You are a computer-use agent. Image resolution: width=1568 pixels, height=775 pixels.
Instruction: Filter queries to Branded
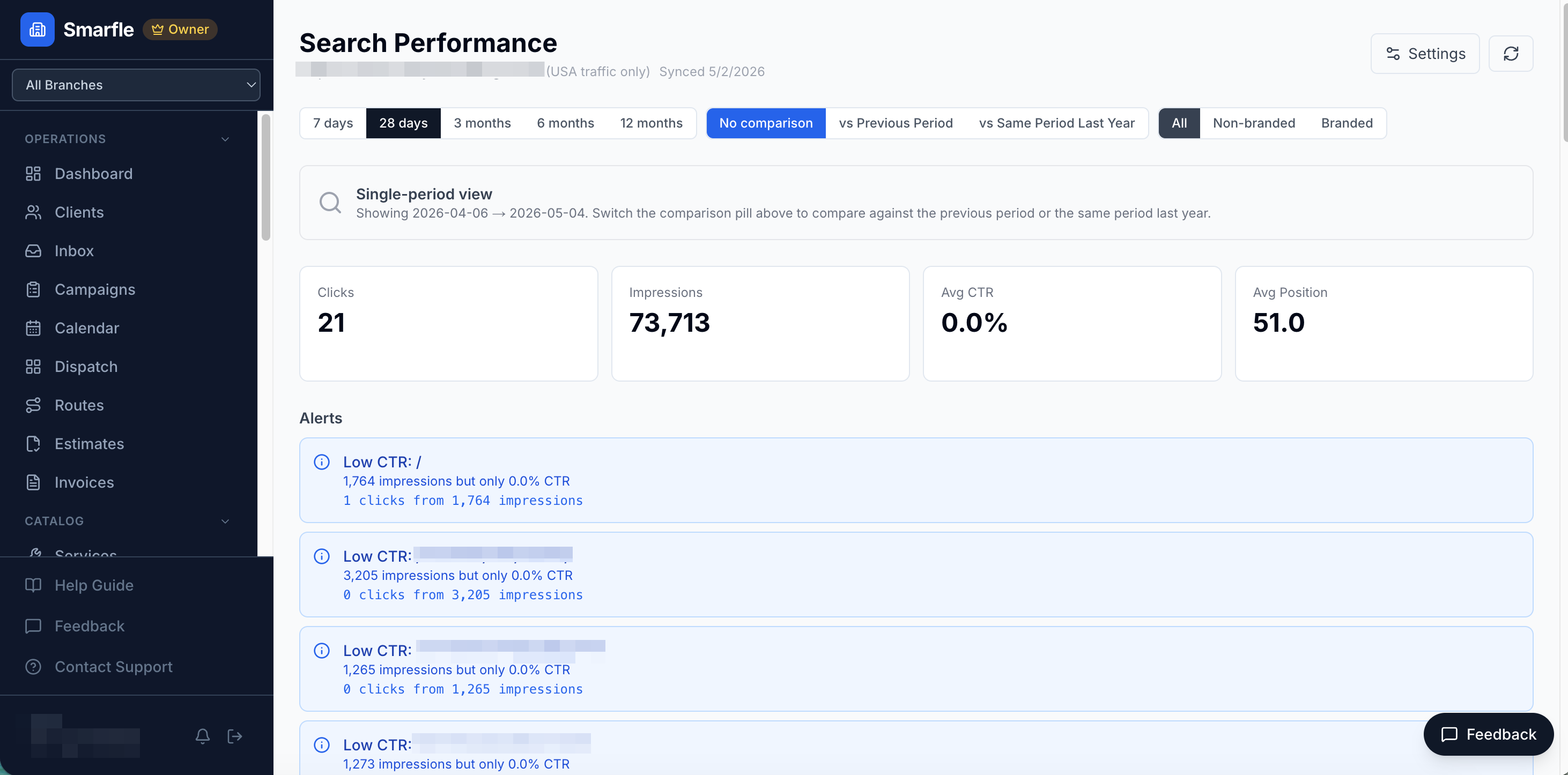click(1347, 123)
